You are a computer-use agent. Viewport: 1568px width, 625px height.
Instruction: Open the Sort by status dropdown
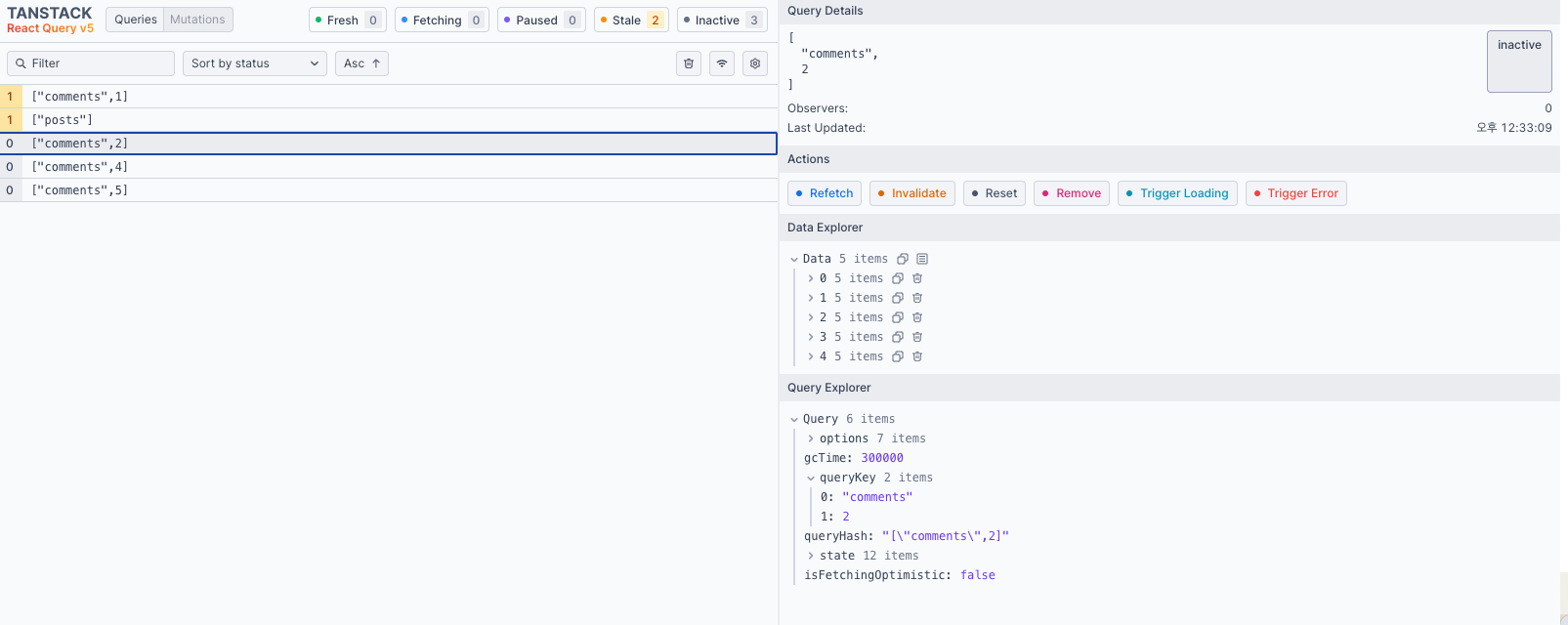[255, 63]
